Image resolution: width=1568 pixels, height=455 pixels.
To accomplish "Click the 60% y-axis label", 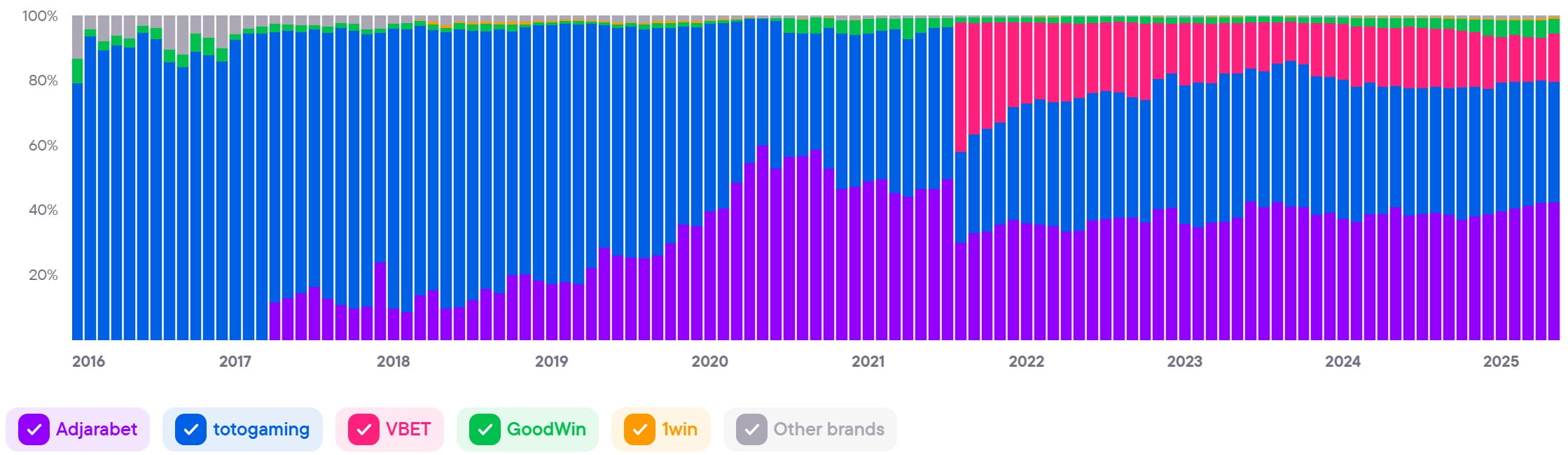I will (x=43, y=146).
